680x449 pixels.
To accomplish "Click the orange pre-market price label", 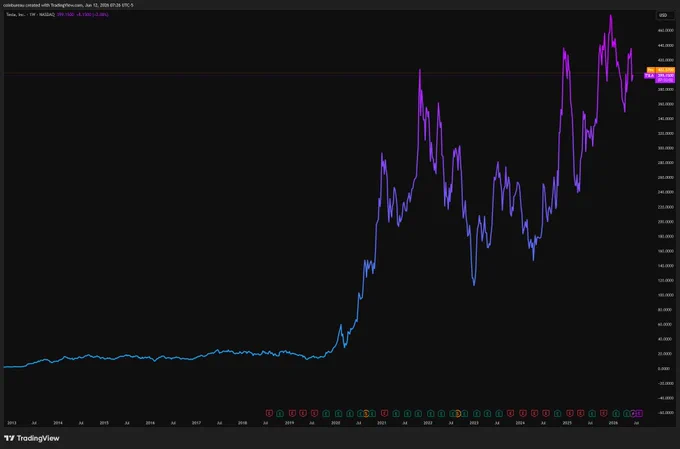I will (x=661, y=70).
